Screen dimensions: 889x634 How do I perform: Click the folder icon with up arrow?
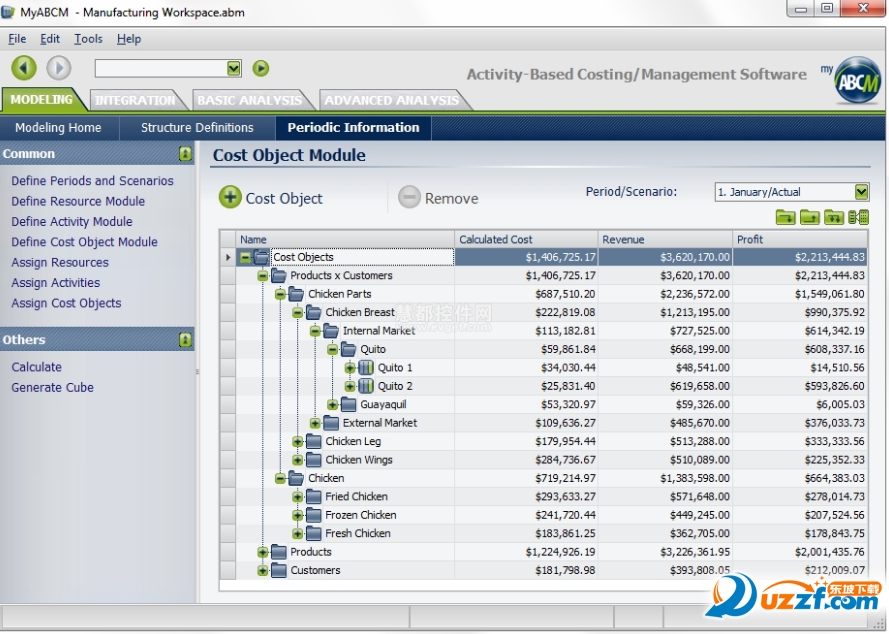[810, 217]
